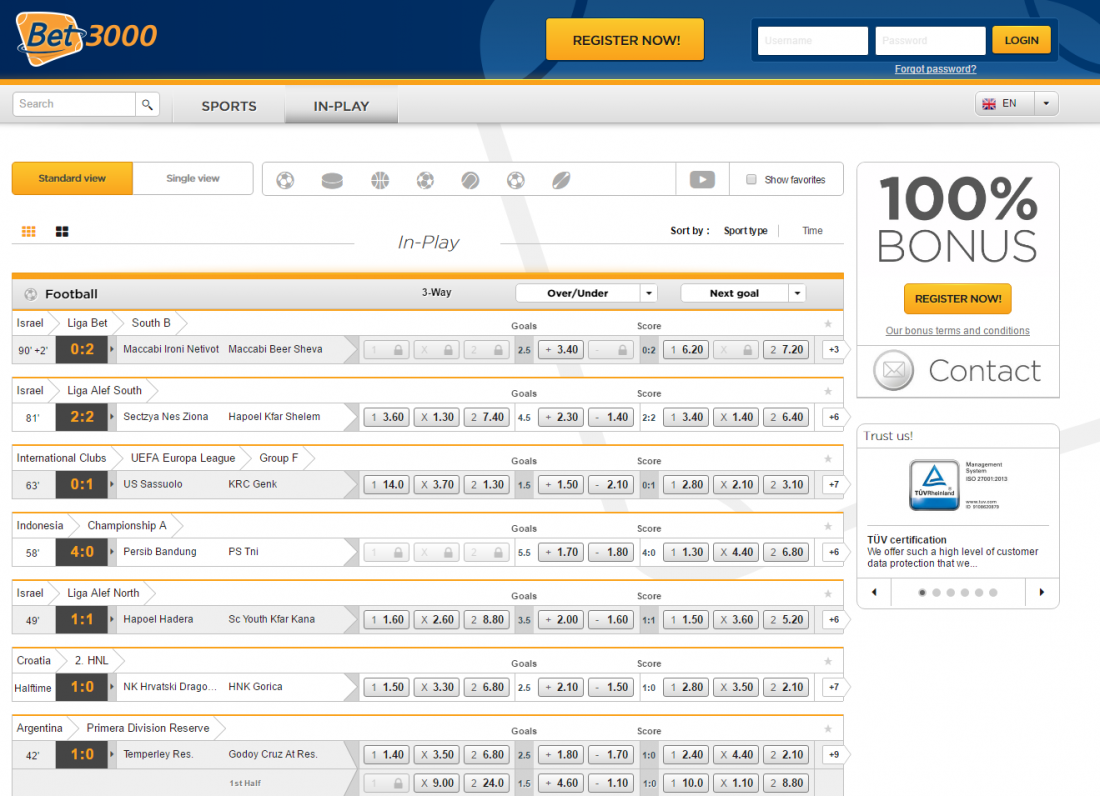1100x796 pixels.
Task: Filter by basketball sport icon
Action: (380, 180)
